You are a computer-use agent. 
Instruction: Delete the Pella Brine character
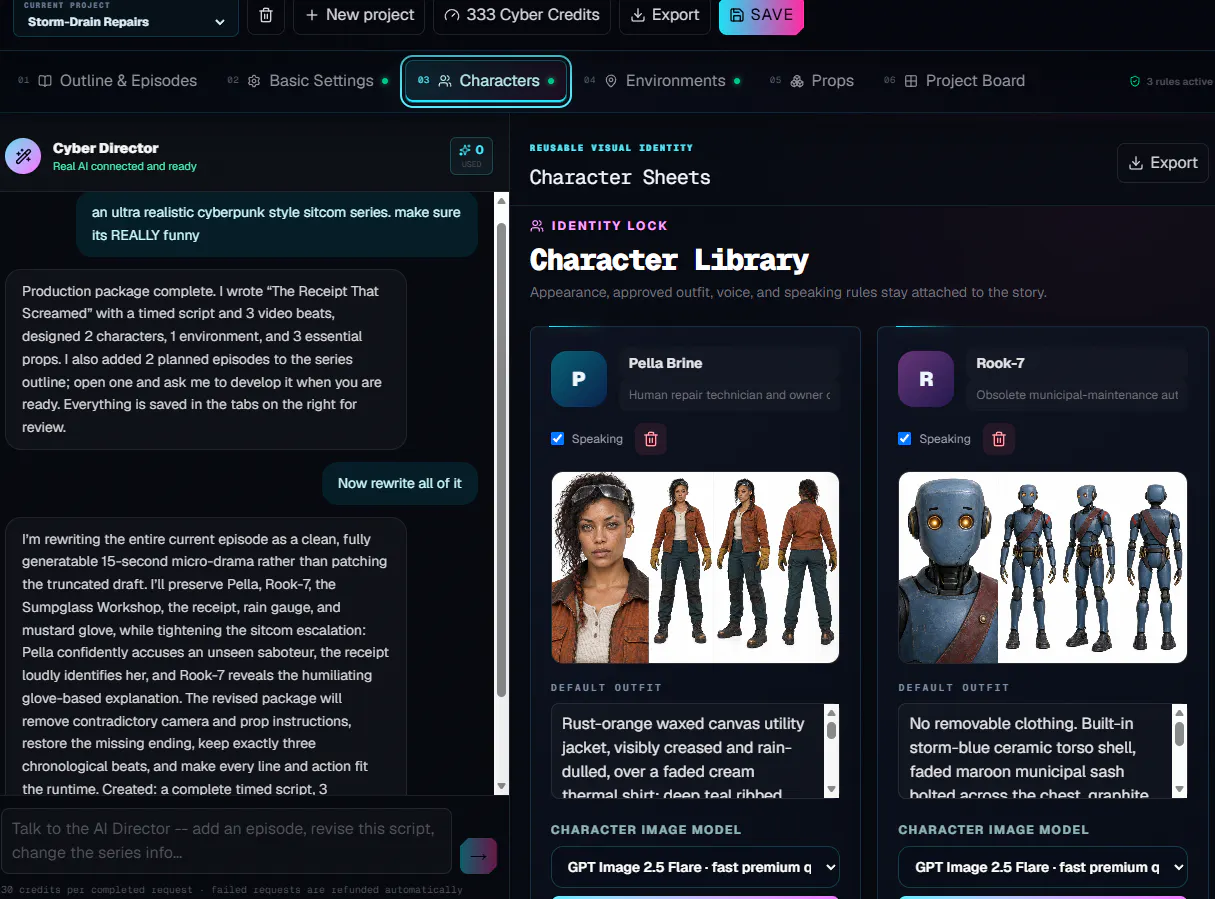click(651, 439)
